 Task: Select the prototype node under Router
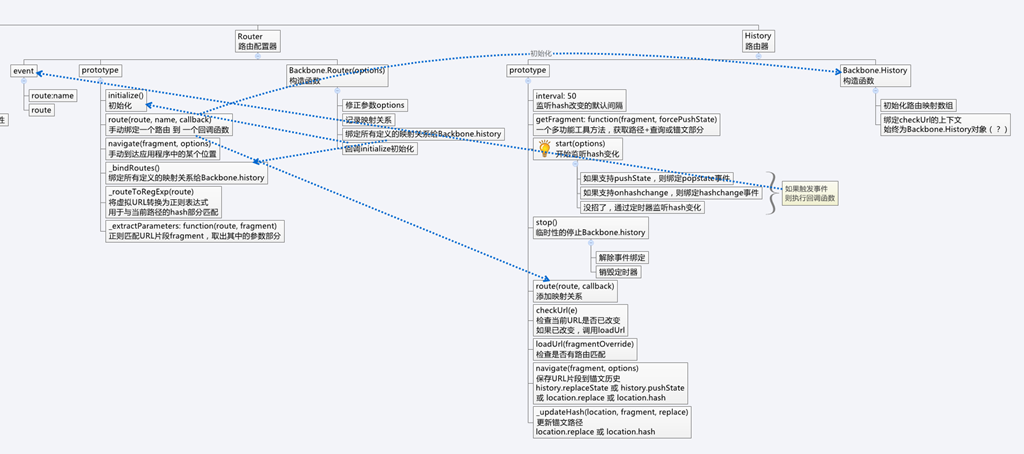pos(101,71)
